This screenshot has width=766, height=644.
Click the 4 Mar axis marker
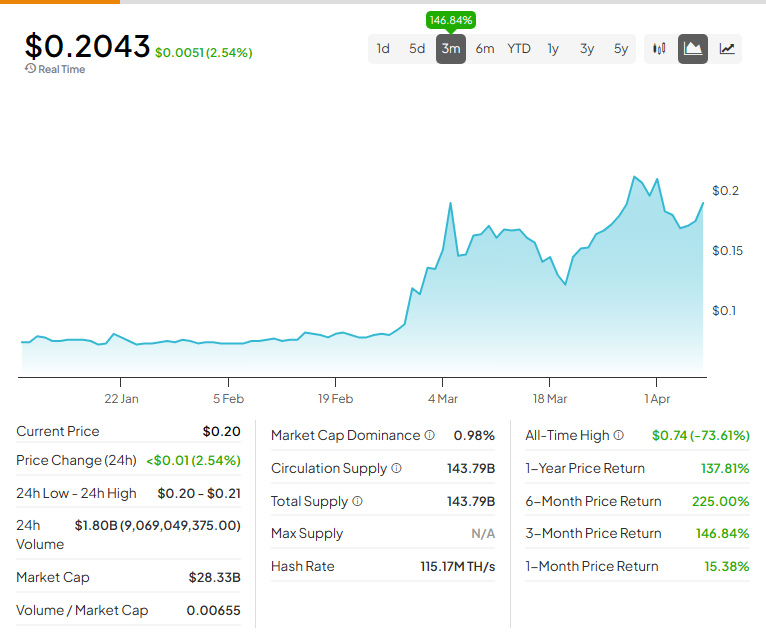443,399
